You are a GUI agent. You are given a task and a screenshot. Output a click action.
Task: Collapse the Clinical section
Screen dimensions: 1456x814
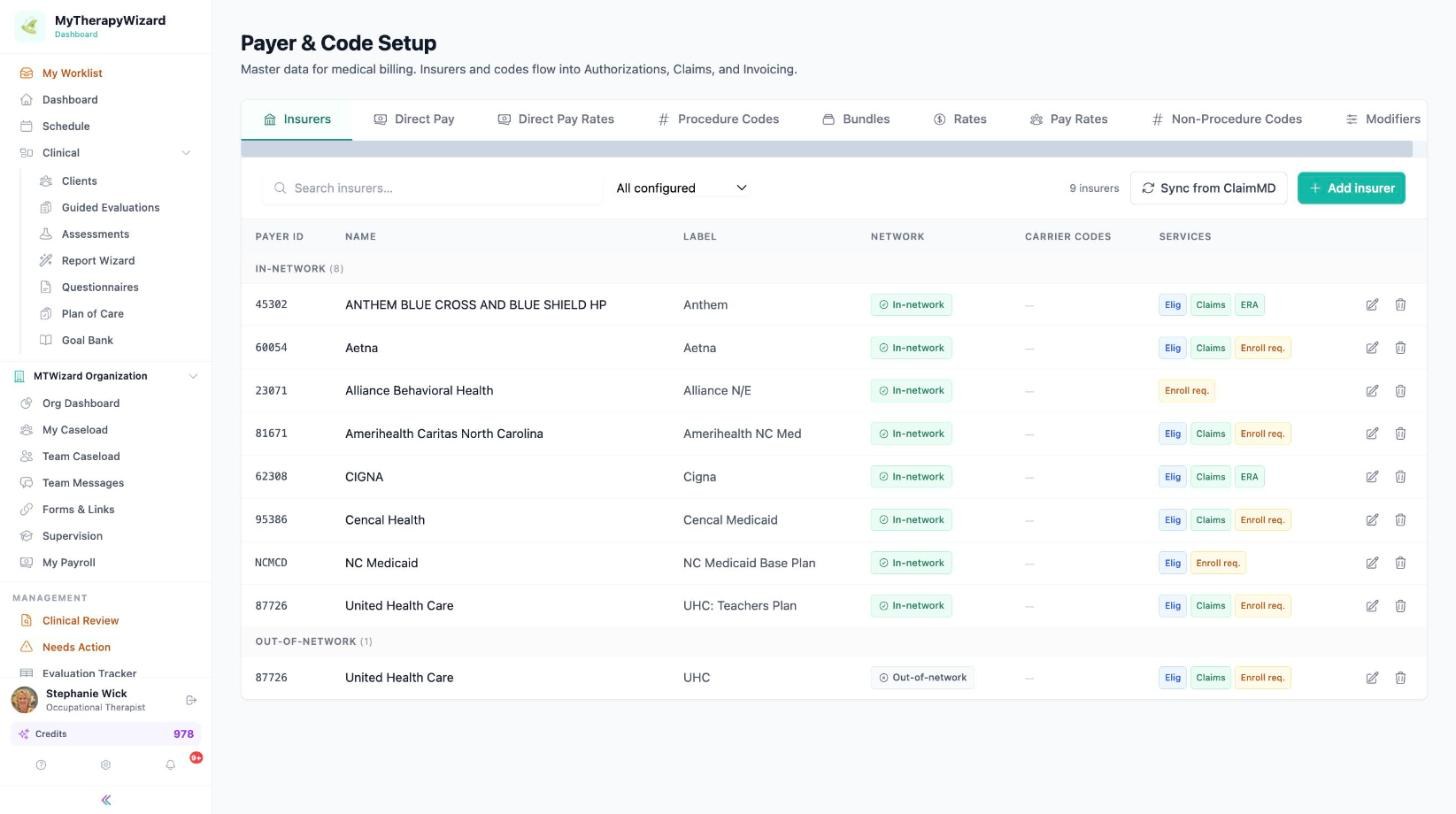pos(185,153)
